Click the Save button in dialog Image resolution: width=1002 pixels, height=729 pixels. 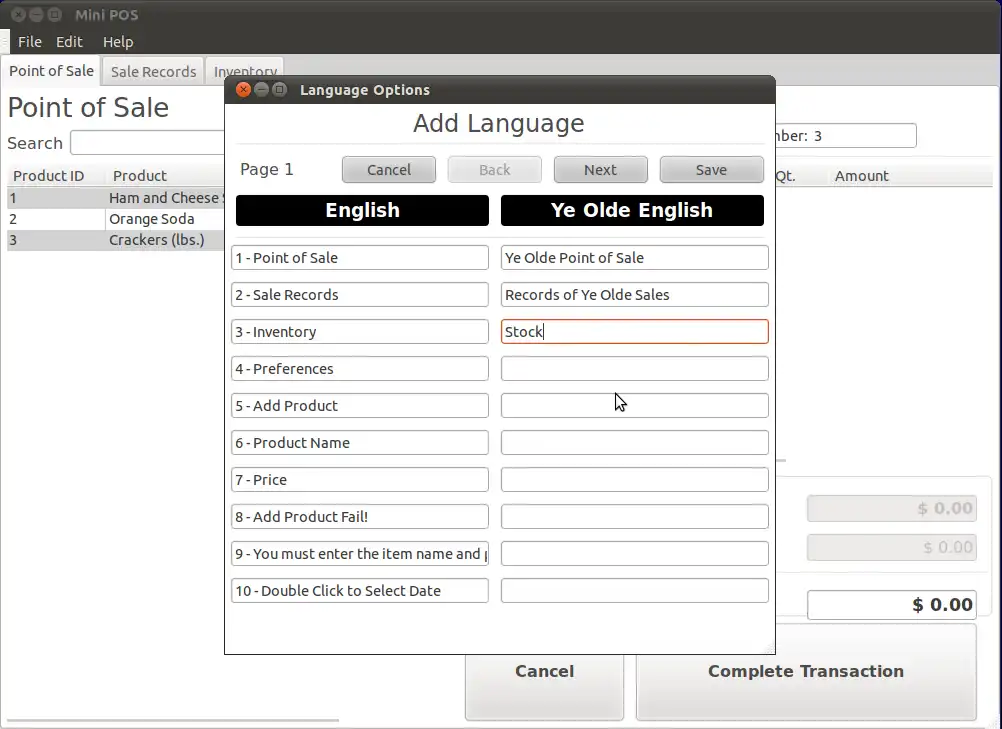(711, 170)
